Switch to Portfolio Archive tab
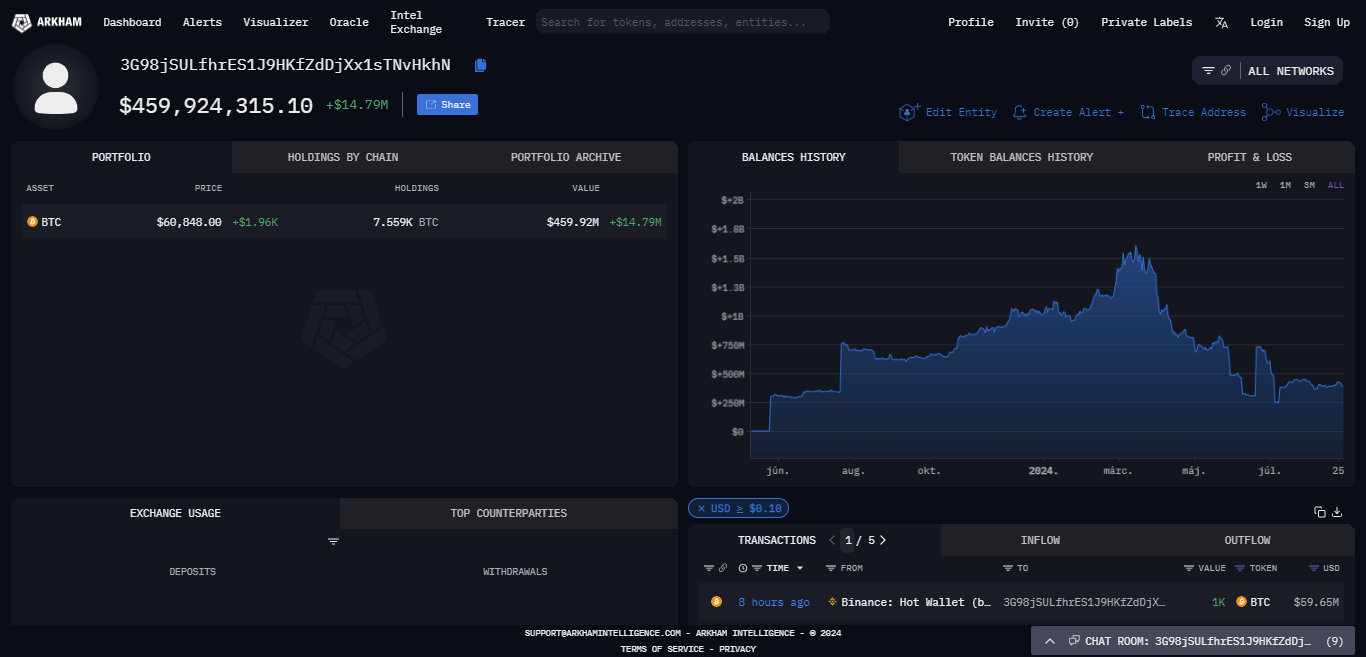The width and height of the screenshot is (1366, 657). [566, 157]
